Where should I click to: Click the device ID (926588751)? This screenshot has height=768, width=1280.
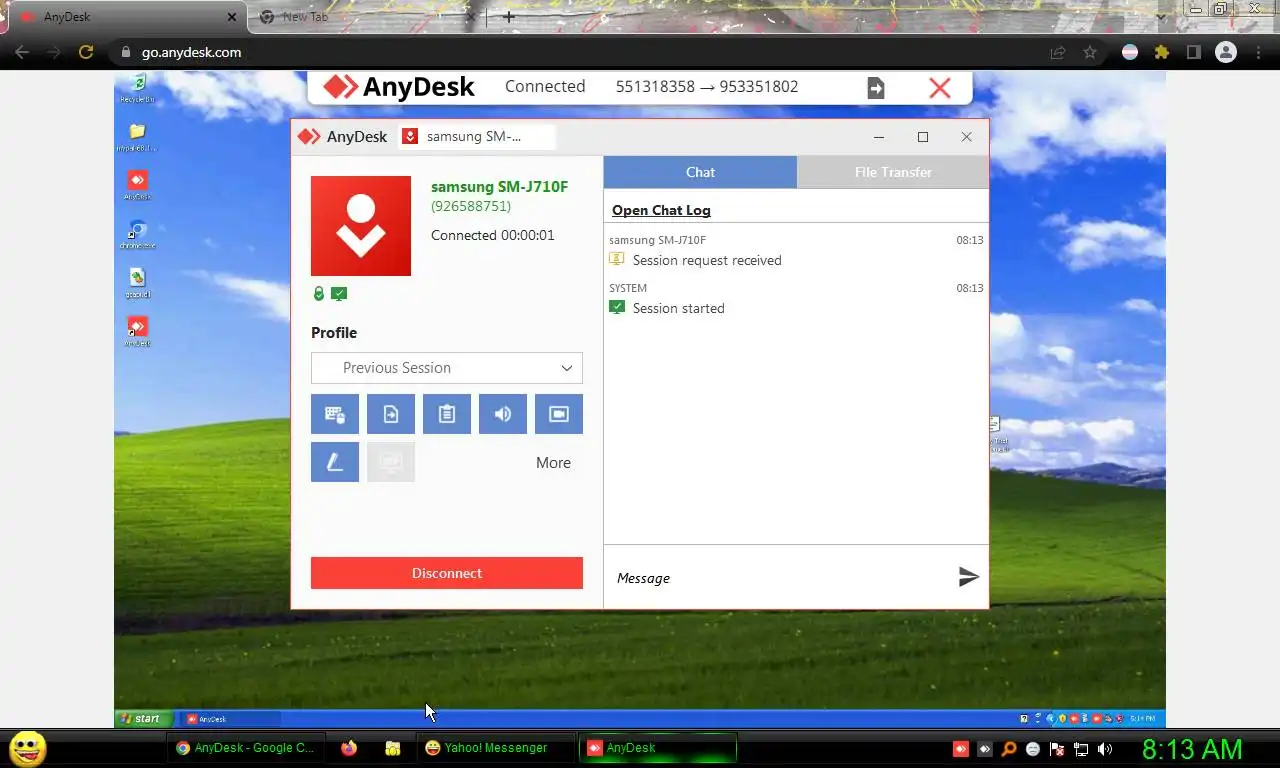(x=471, y=206)
